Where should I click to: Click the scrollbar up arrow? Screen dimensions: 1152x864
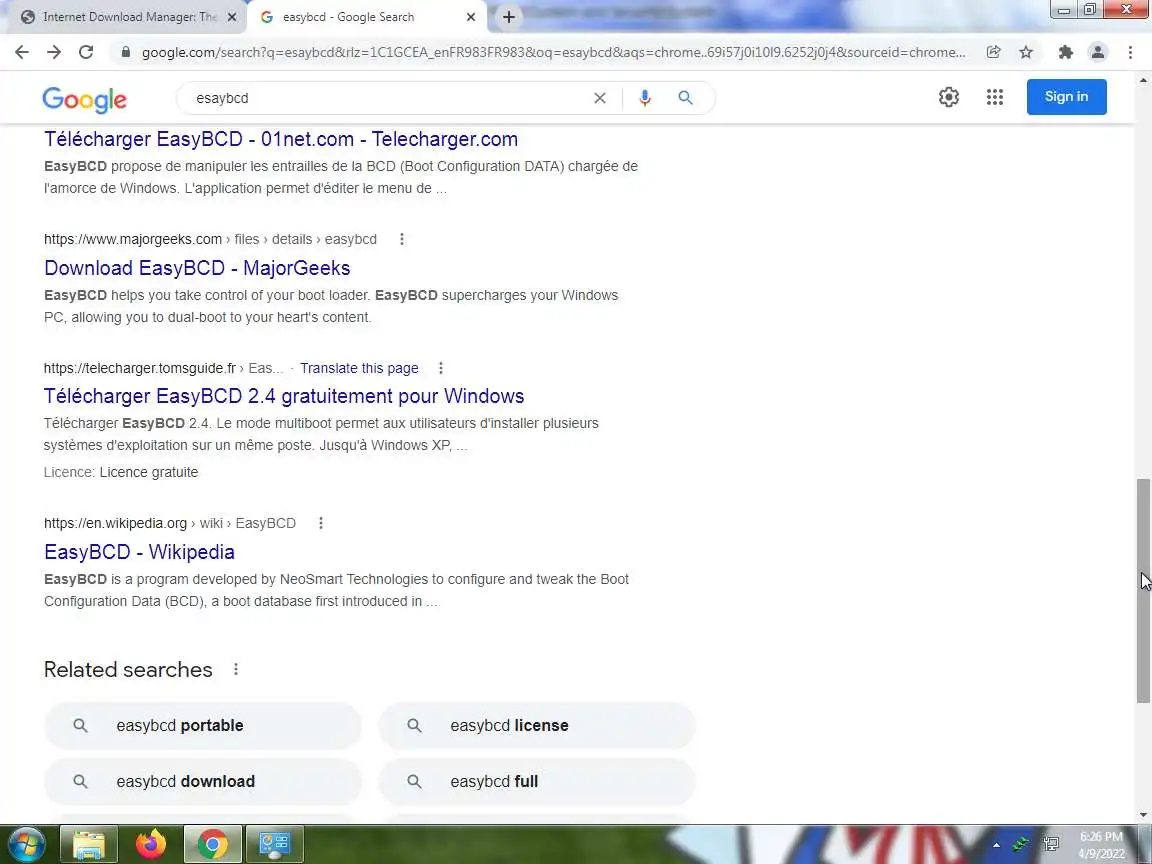point(1143,79)
